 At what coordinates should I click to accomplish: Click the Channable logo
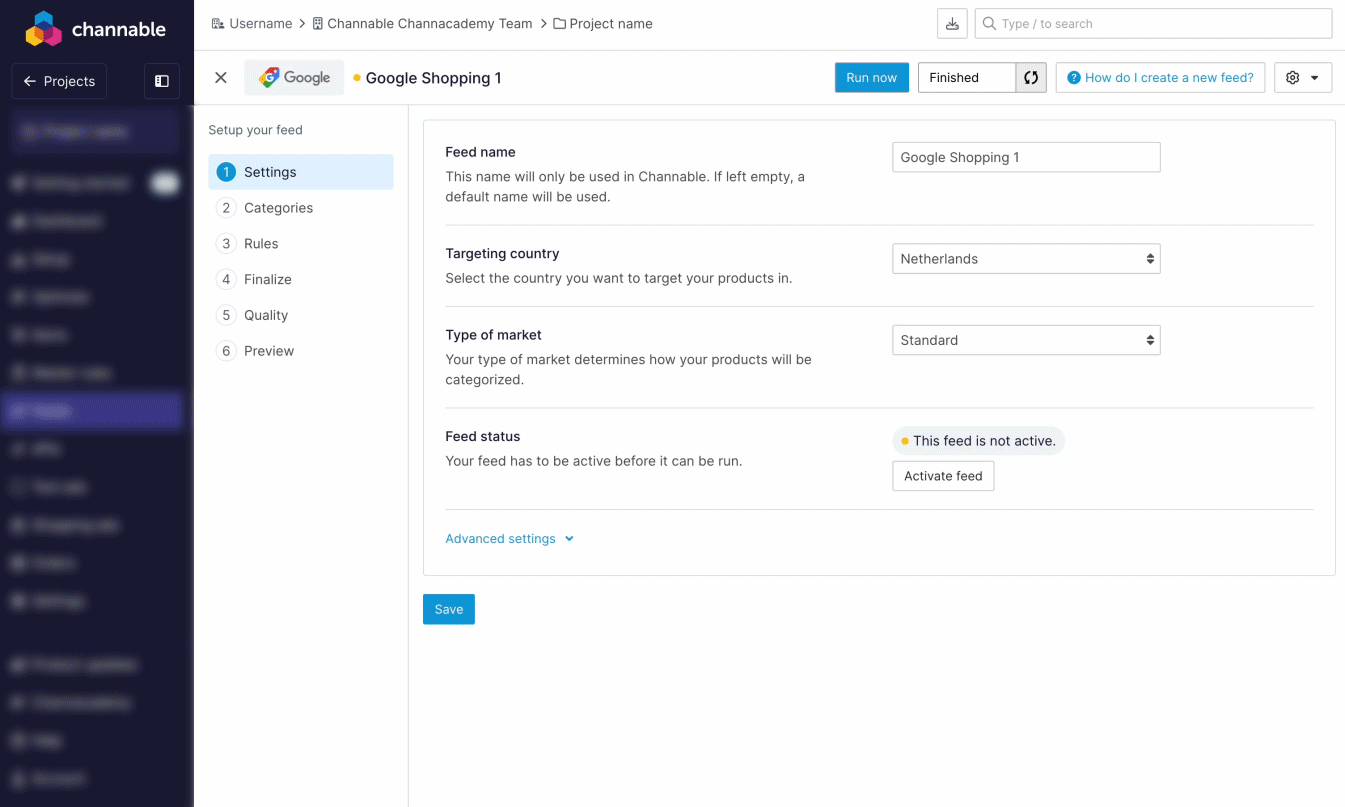point(95,29)
